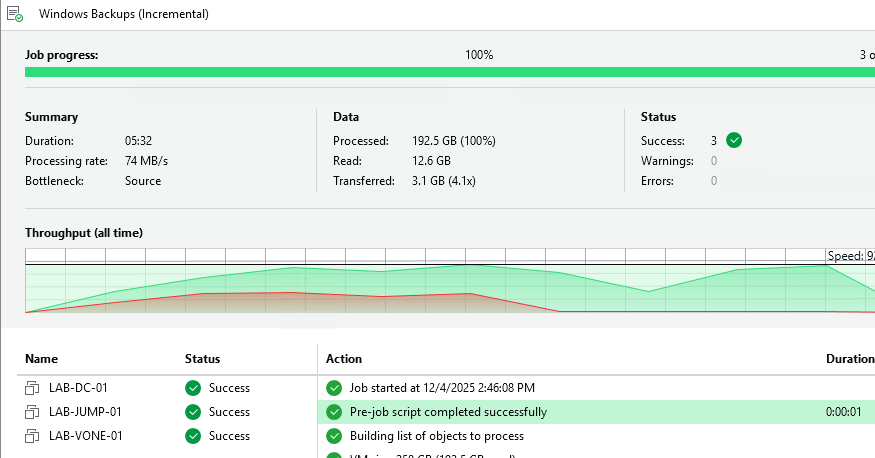
Task: Click the success status icon for LAB-VONE-01
Action: click(193, 436)
